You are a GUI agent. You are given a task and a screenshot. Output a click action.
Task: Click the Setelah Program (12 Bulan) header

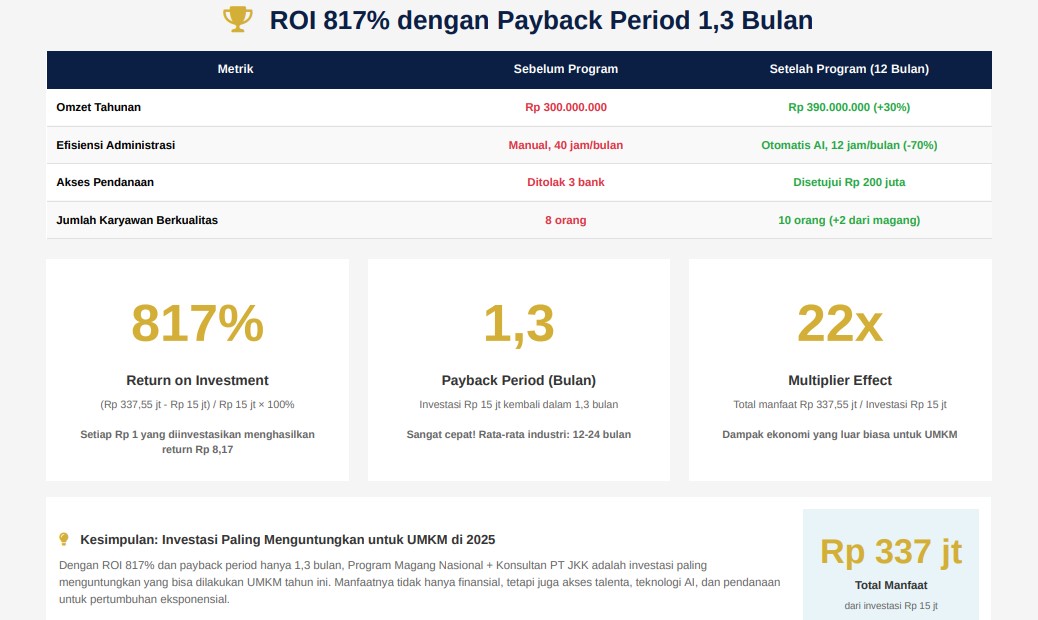pos(849,69)
